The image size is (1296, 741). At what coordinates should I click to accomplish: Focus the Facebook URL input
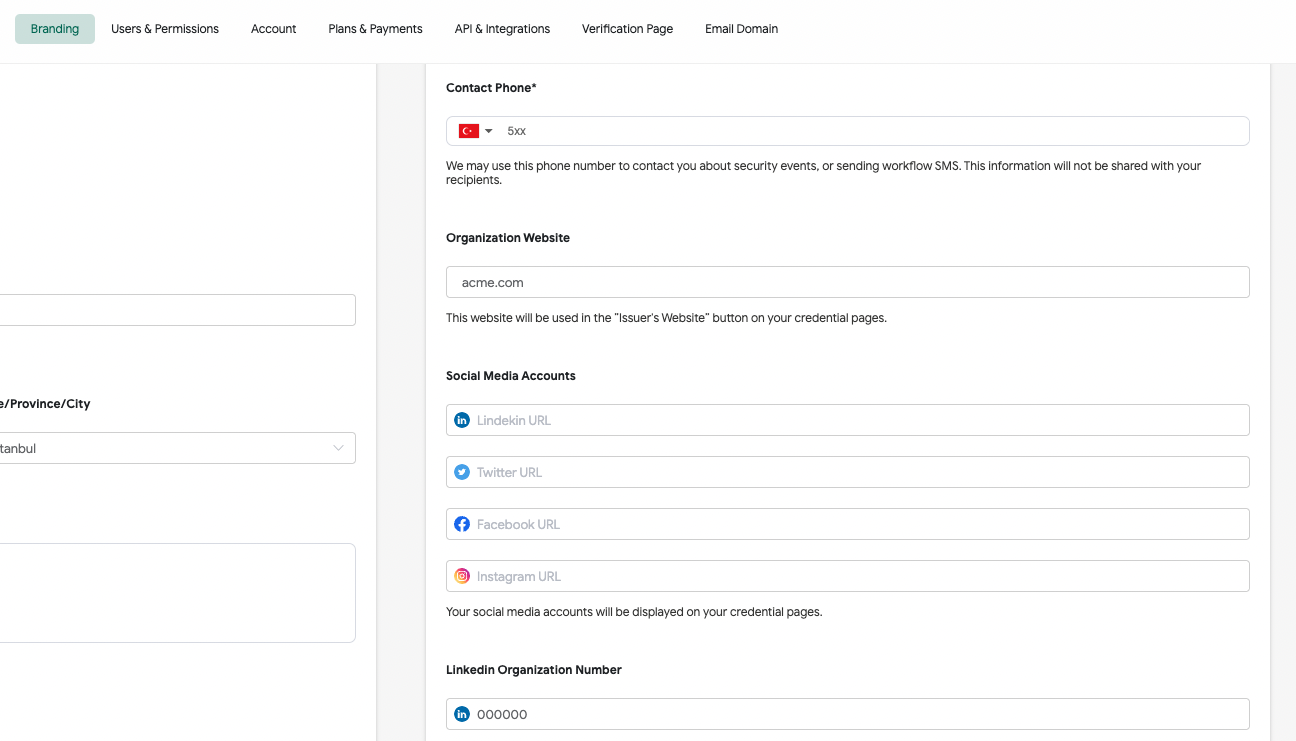coord(848,524)
